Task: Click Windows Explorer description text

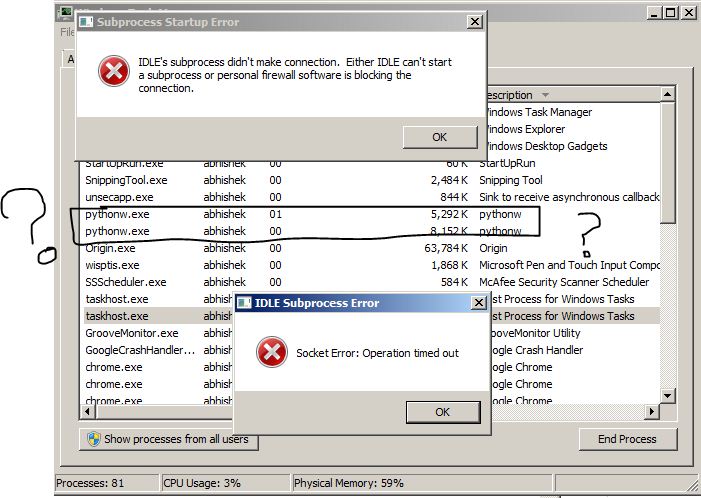Action: point(525,129)
